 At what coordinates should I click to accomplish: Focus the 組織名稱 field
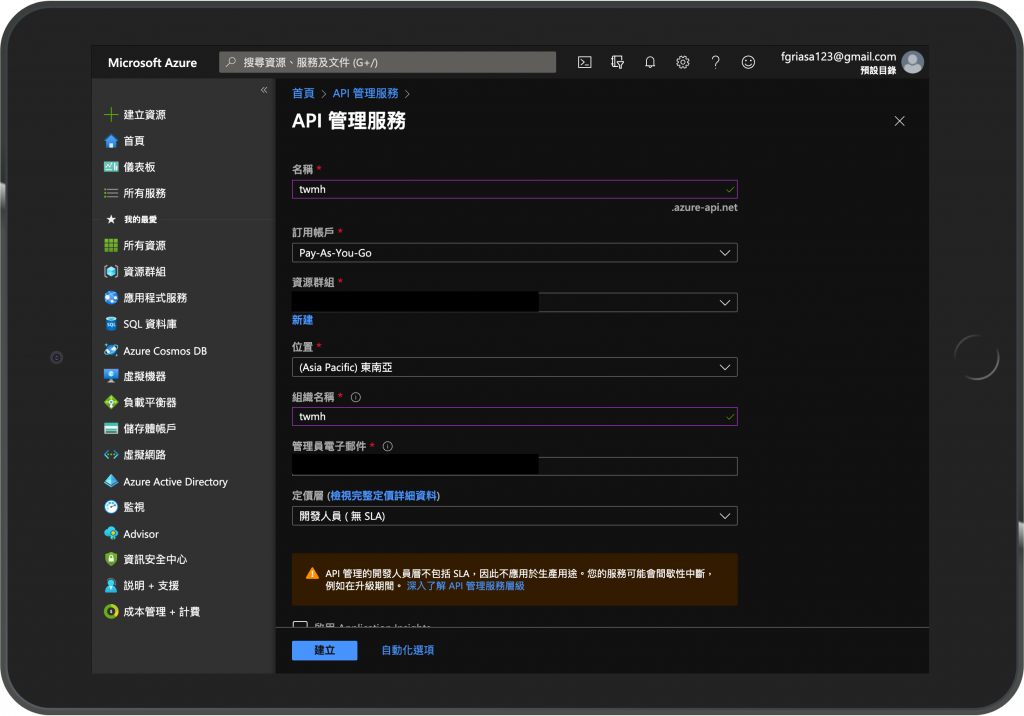tap(515, 417)
